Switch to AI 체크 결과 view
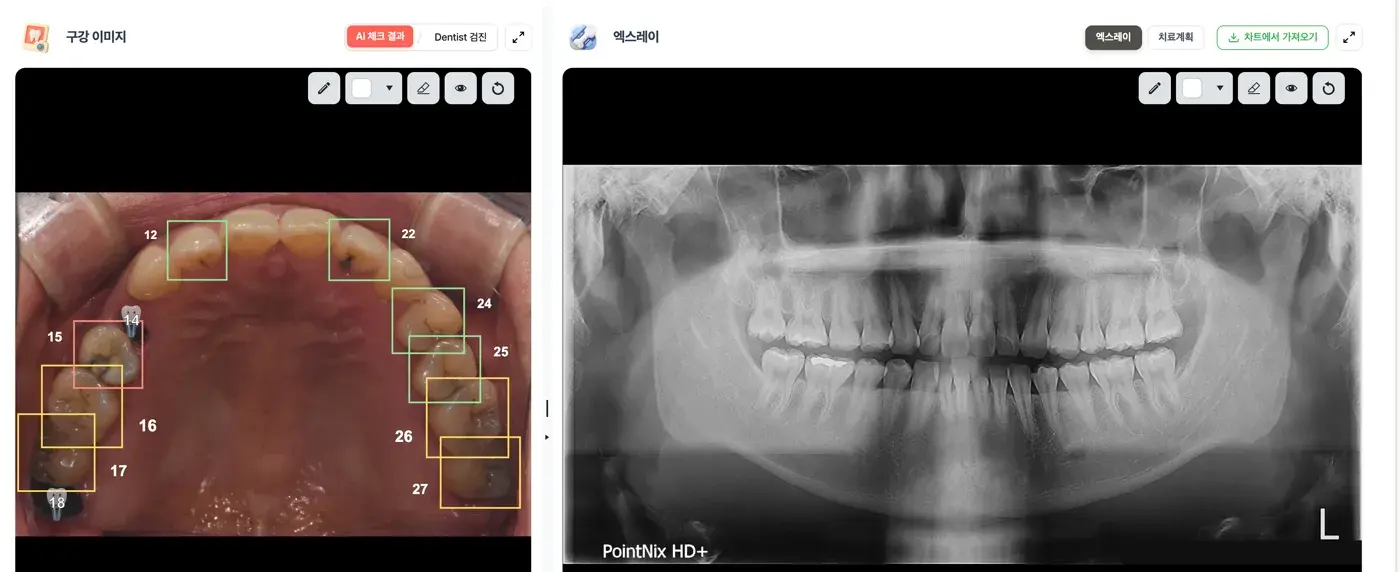This screenshot has height=572, width=1400. [x=380, y=37]
